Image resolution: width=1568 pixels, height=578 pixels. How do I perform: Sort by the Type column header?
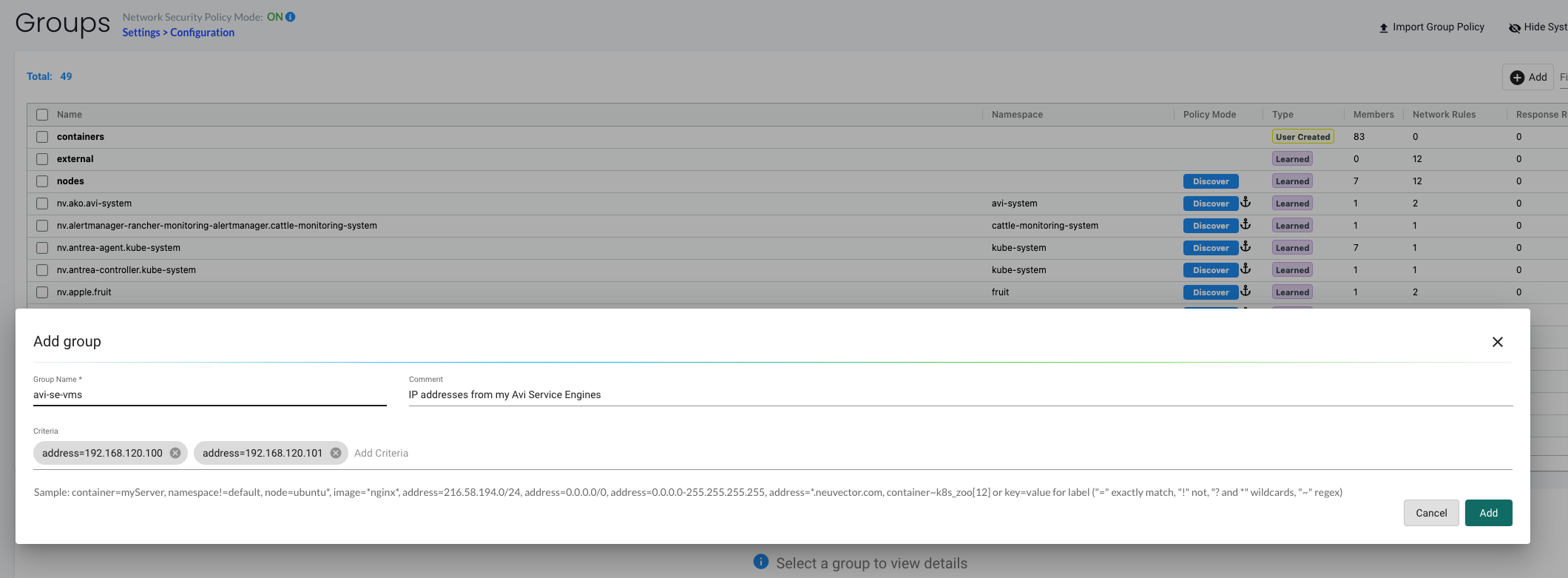pos(1283,115)
